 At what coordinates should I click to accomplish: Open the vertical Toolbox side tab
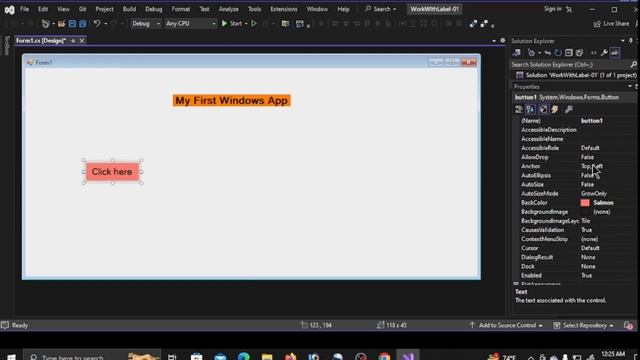pyautogui.click(x=7, y=45)
